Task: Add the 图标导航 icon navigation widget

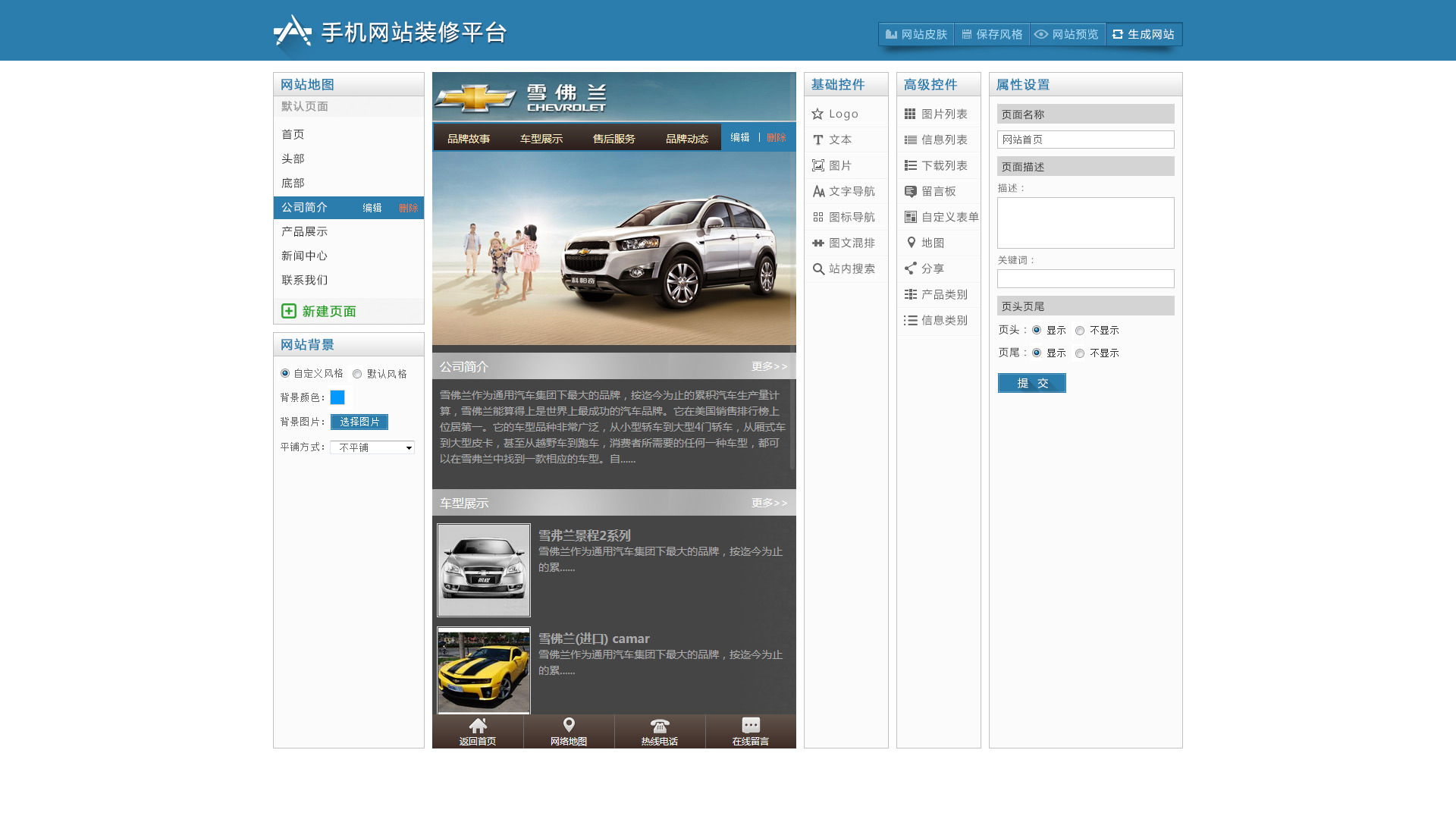Action: click(846, 217)
